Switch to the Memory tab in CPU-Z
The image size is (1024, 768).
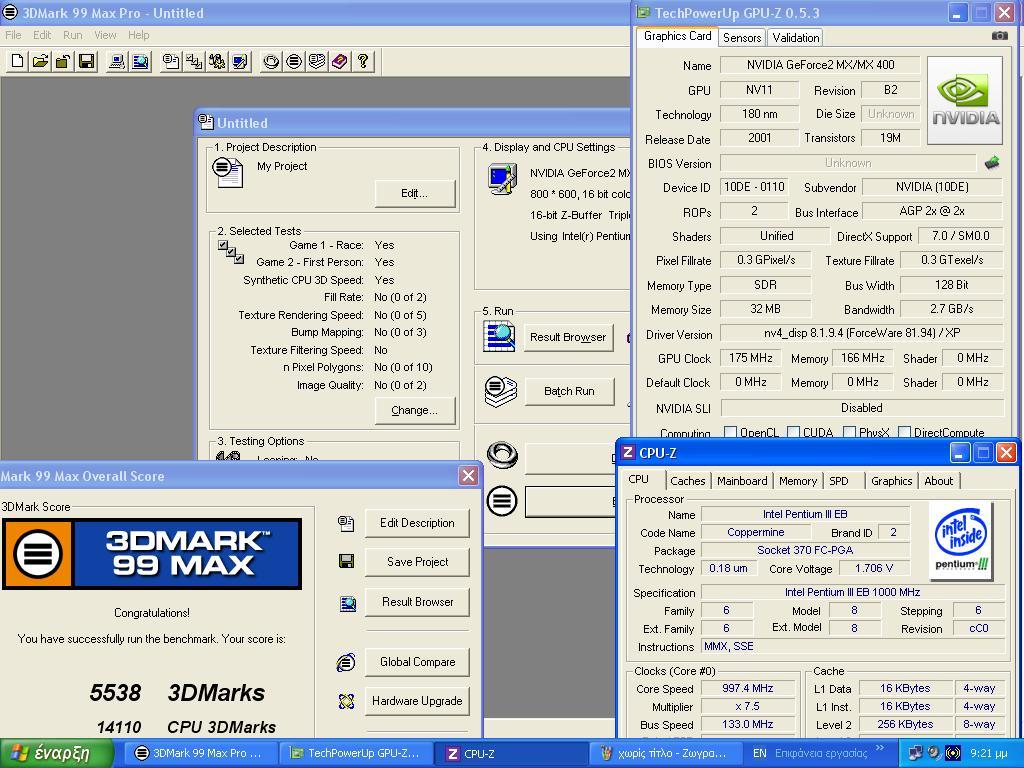[x=797, y=481]
